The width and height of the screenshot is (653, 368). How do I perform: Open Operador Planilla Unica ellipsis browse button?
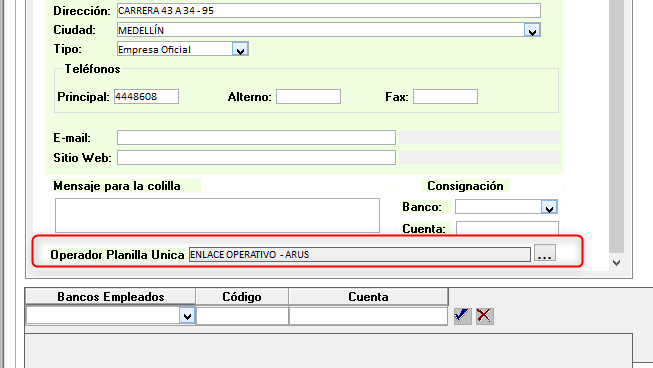(545, 253)
